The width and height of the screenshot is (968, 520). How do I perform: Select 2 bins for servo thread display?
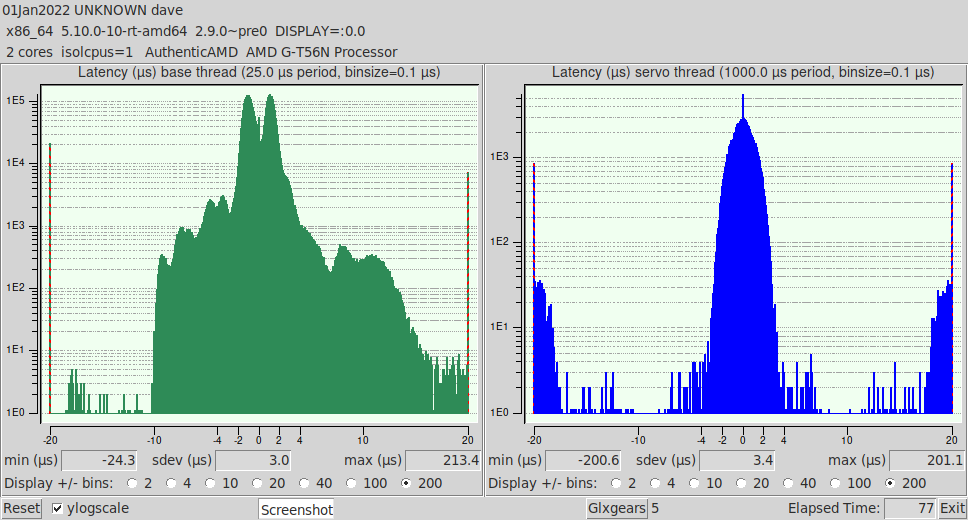pyautogui.click(x=615, y=483)
